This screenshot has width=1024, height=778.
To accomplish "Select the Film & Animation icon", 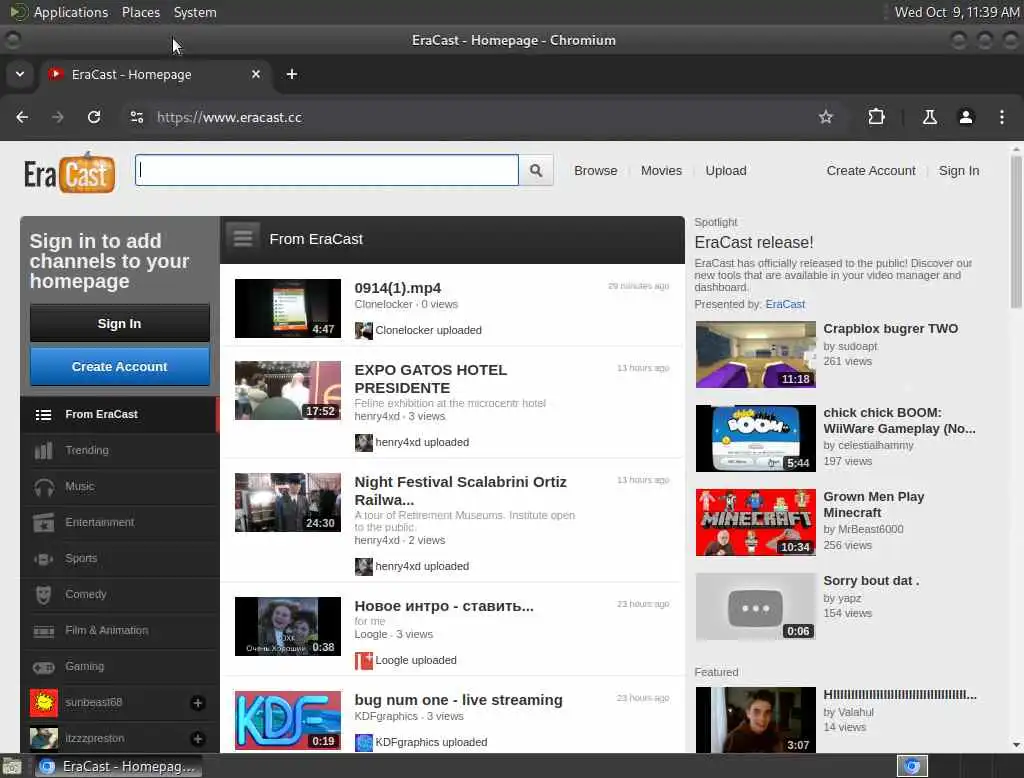I will (44, 631).
